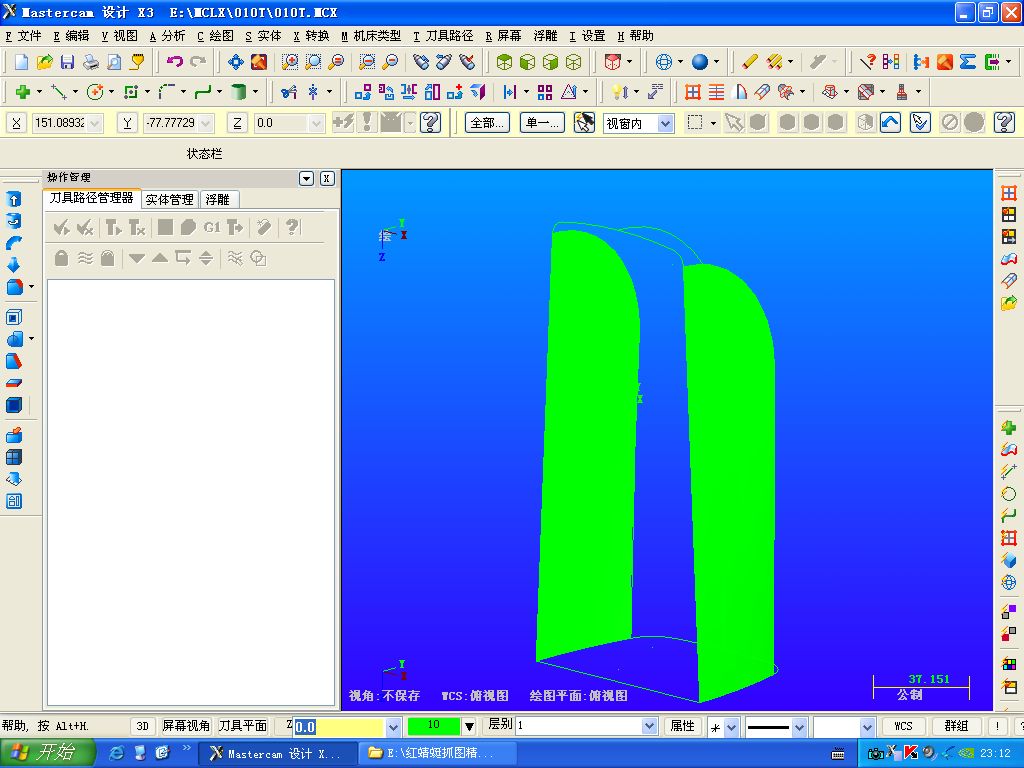Screen dimensions: 1024x768
Task: Open the Y coordinate dropdown
Action: [x=206, y=123]
